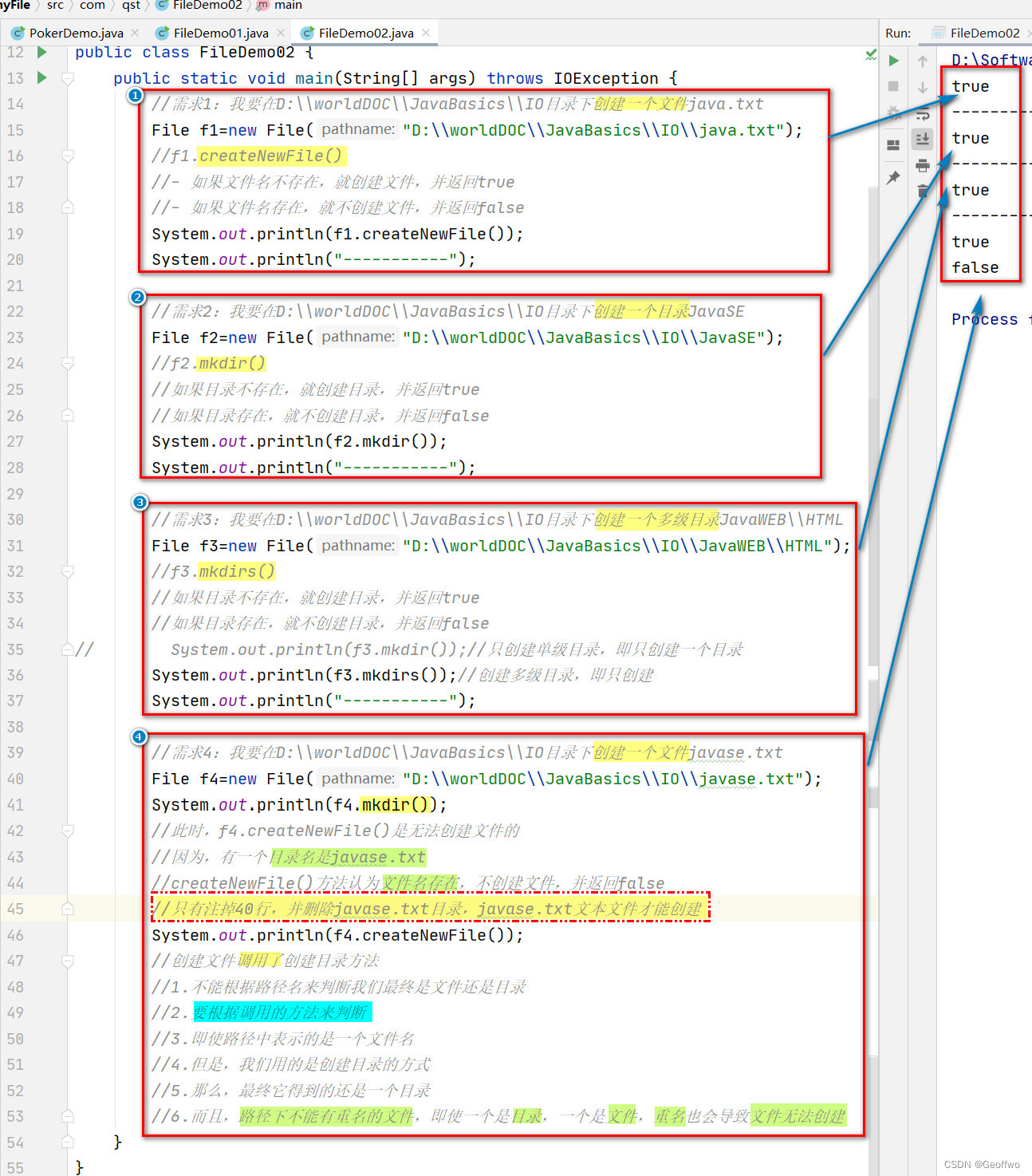Click line number 45 in gutter
Screen dimensions: 1032x1176
pos(15,909)
